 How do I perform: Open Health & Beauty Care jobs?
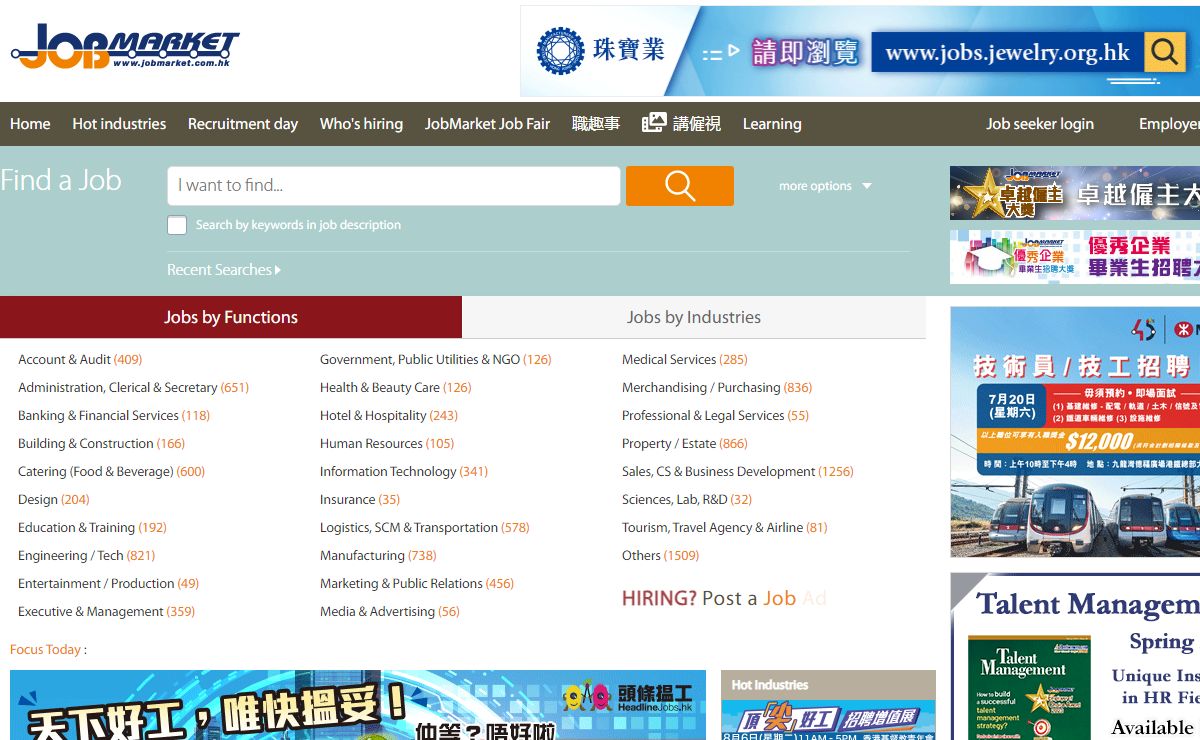point(395,387)
